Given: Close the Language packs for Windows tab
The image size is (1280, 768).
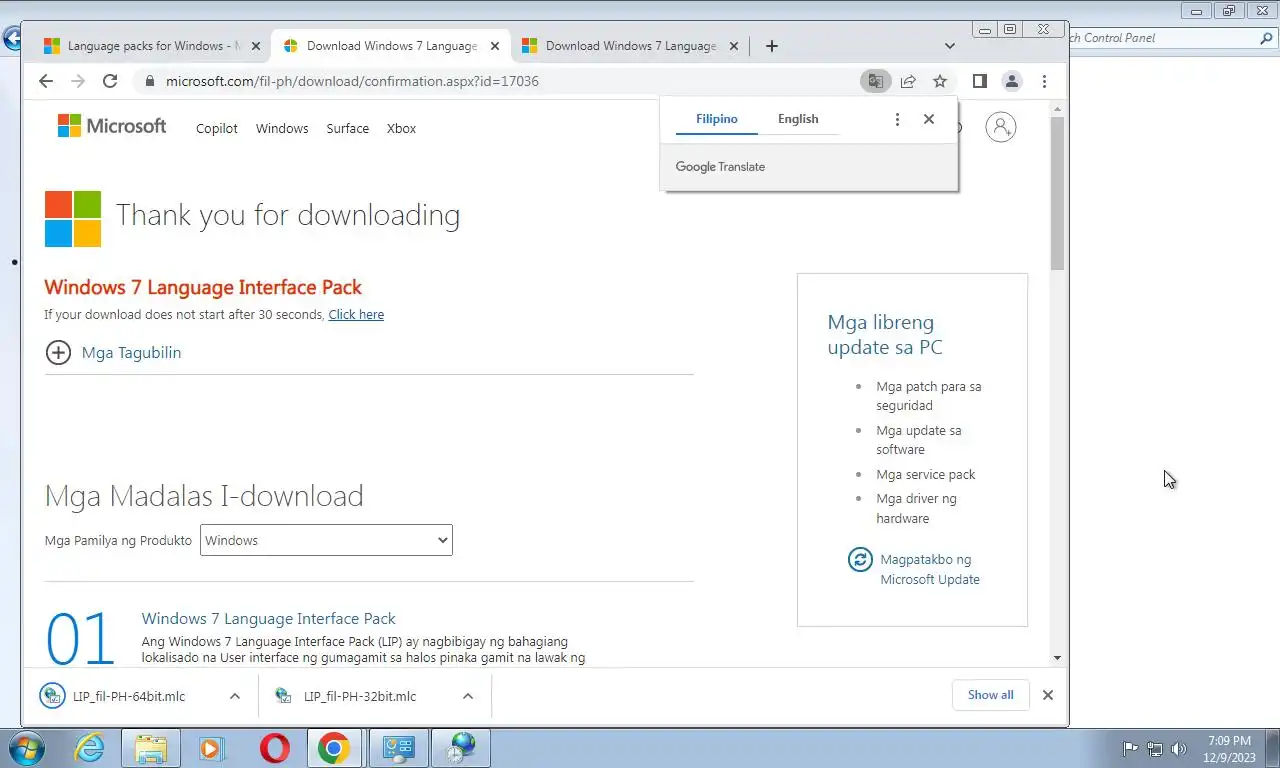Looking at the screenshot, I should [256, 46].
